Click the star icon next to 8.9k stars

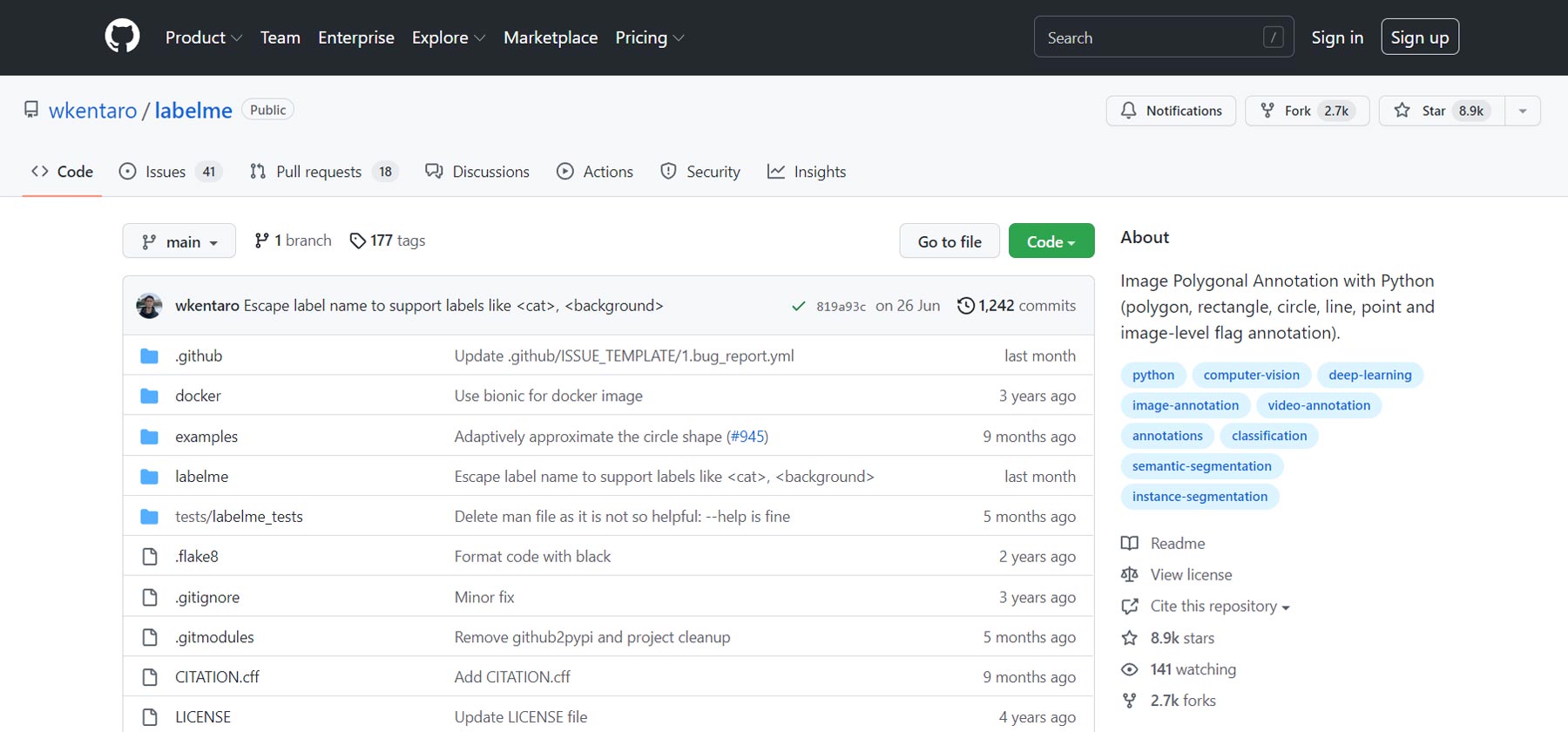point(1130,638)
